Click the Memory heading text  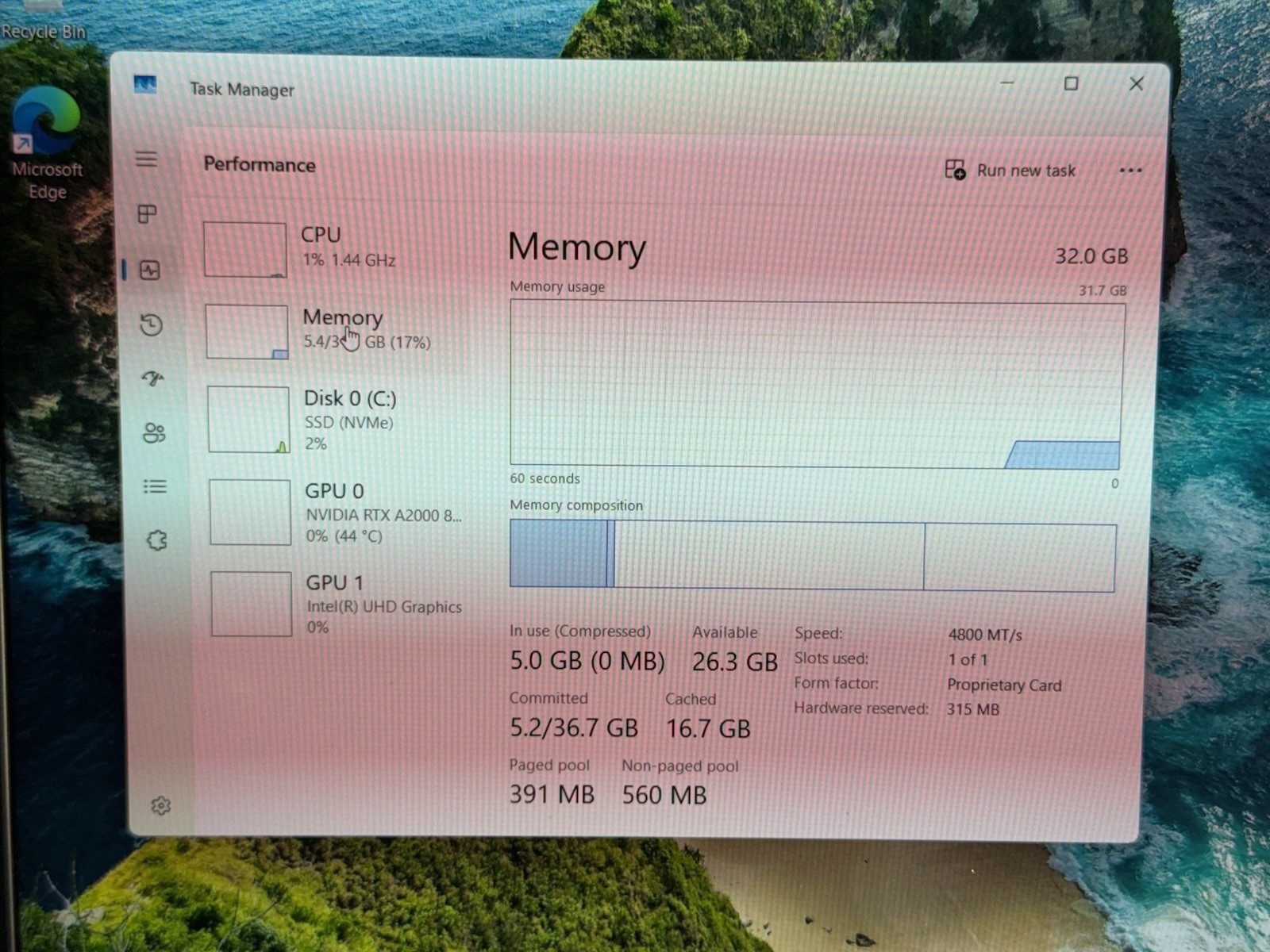(x=577, y=248)
